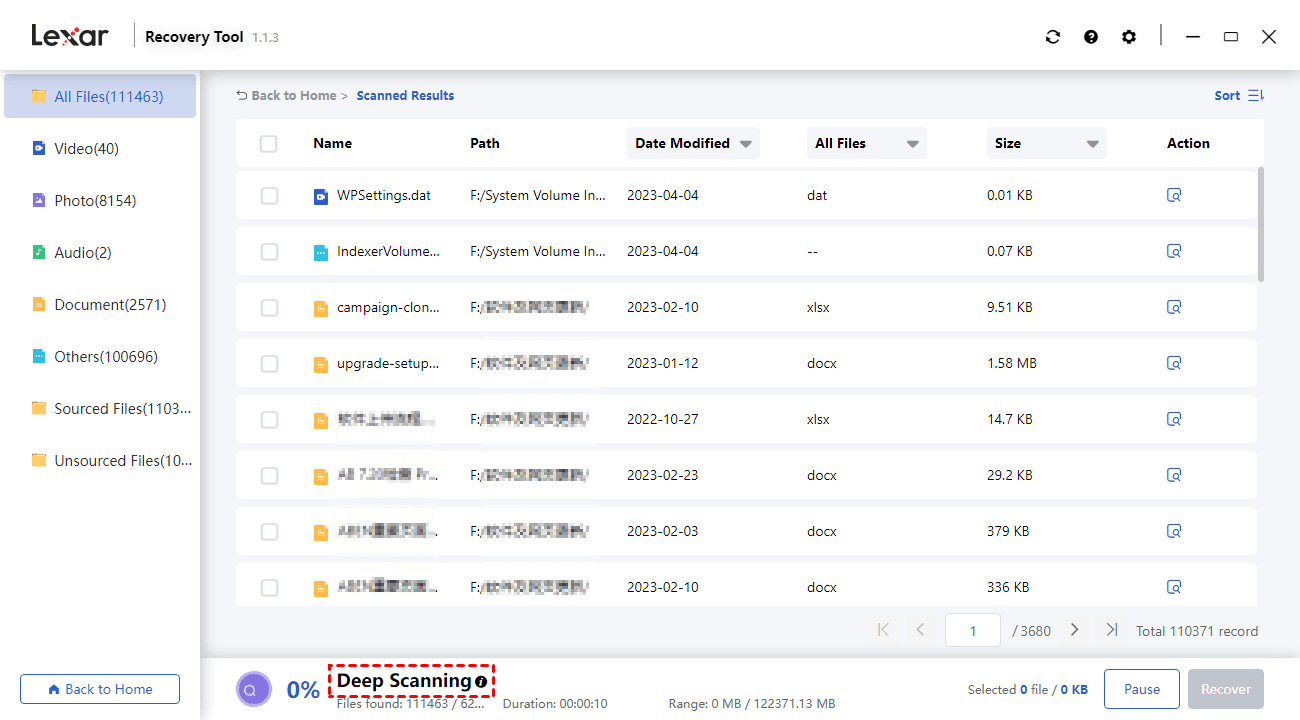Click the Back to Home breadcrumb link
The image size is (1300, 720).
(x=286, y=96)
